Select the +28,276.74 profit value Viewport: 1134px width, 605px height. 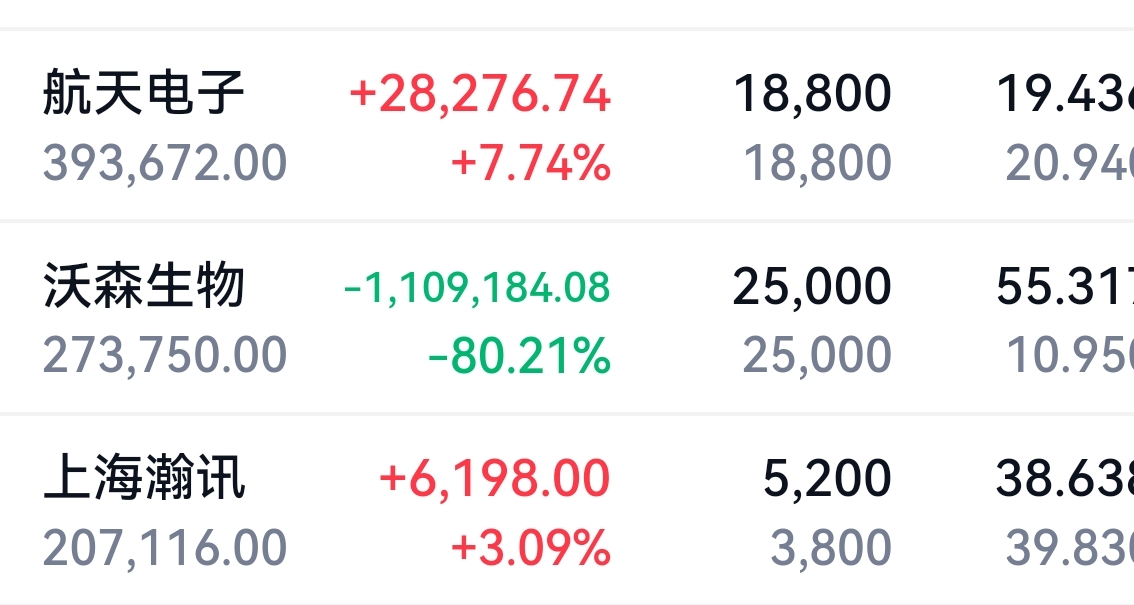click(x=480, y=94)
